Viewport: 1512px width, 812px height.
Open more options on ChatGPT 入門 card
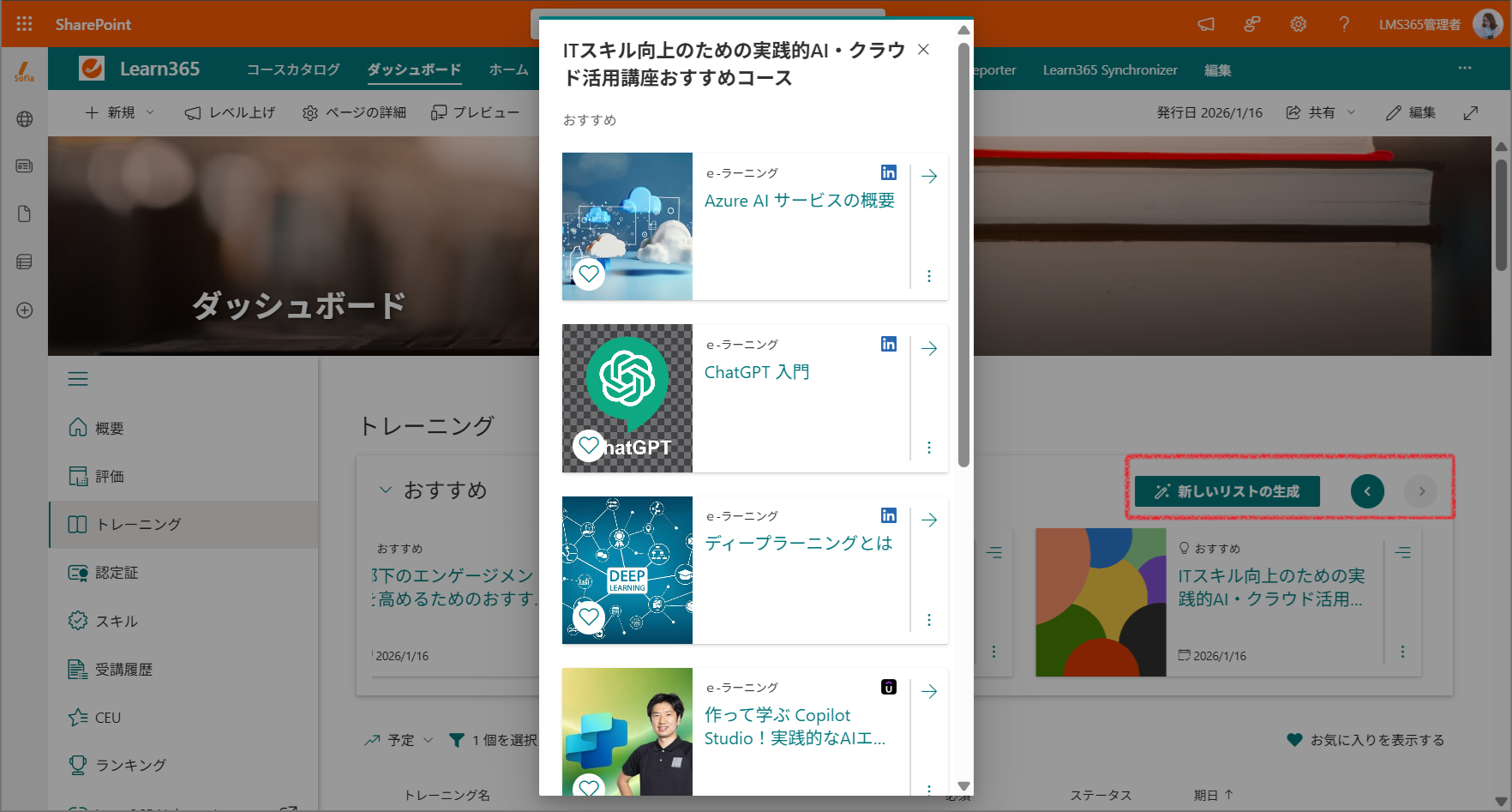(929, 448)
